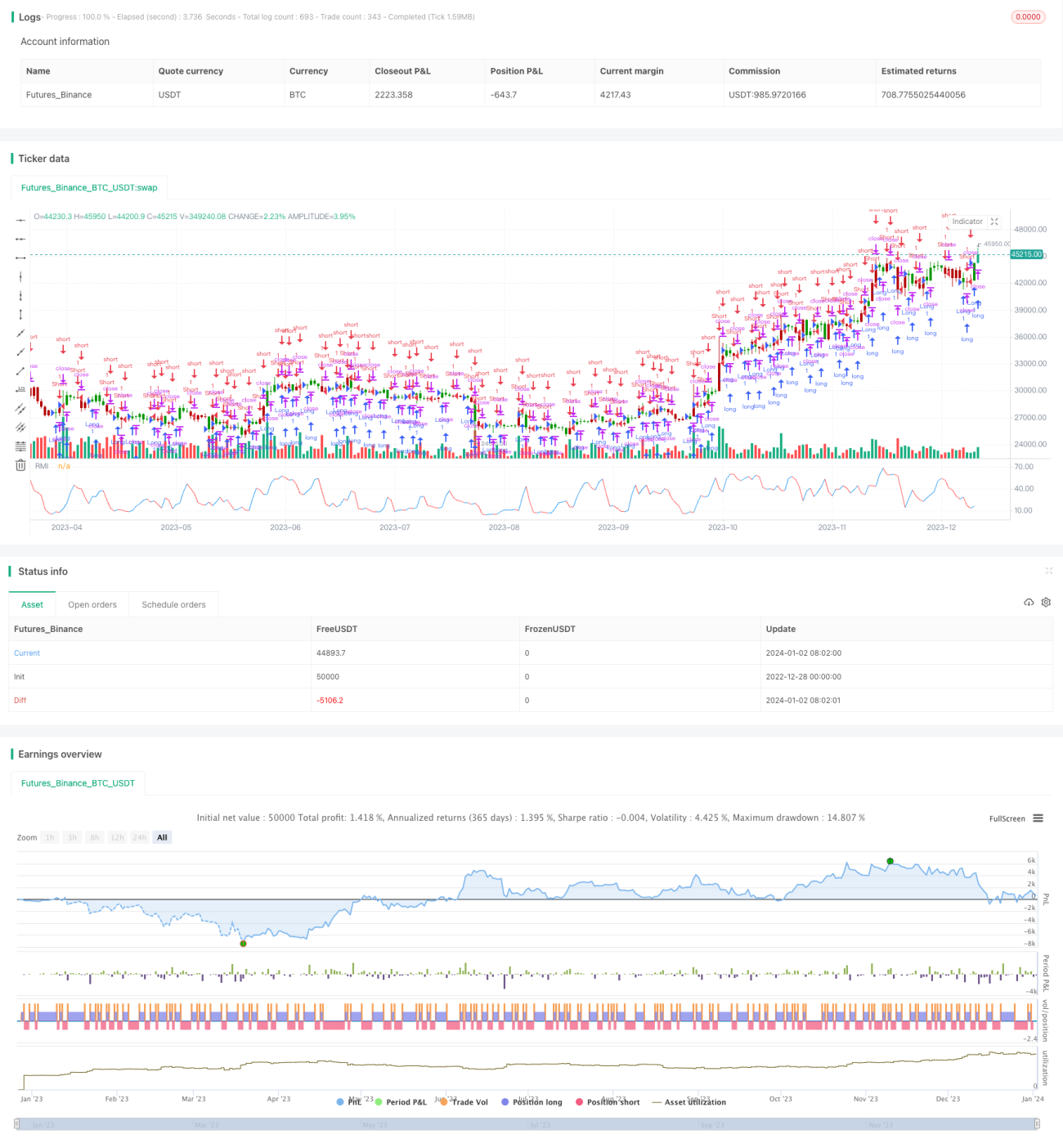Select the fibonacci line tool

coord(20,446)
